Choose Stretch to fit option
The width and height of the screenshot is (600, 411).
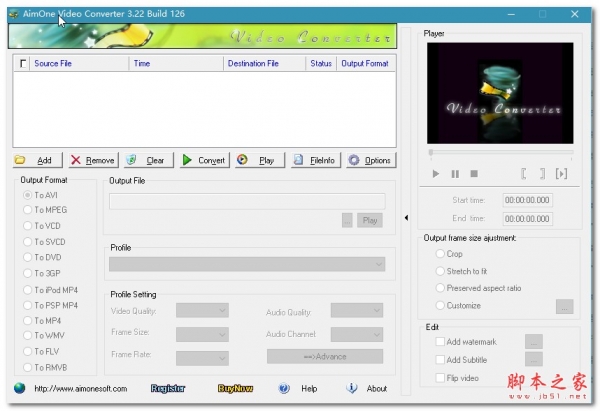[x=461, y=271]
